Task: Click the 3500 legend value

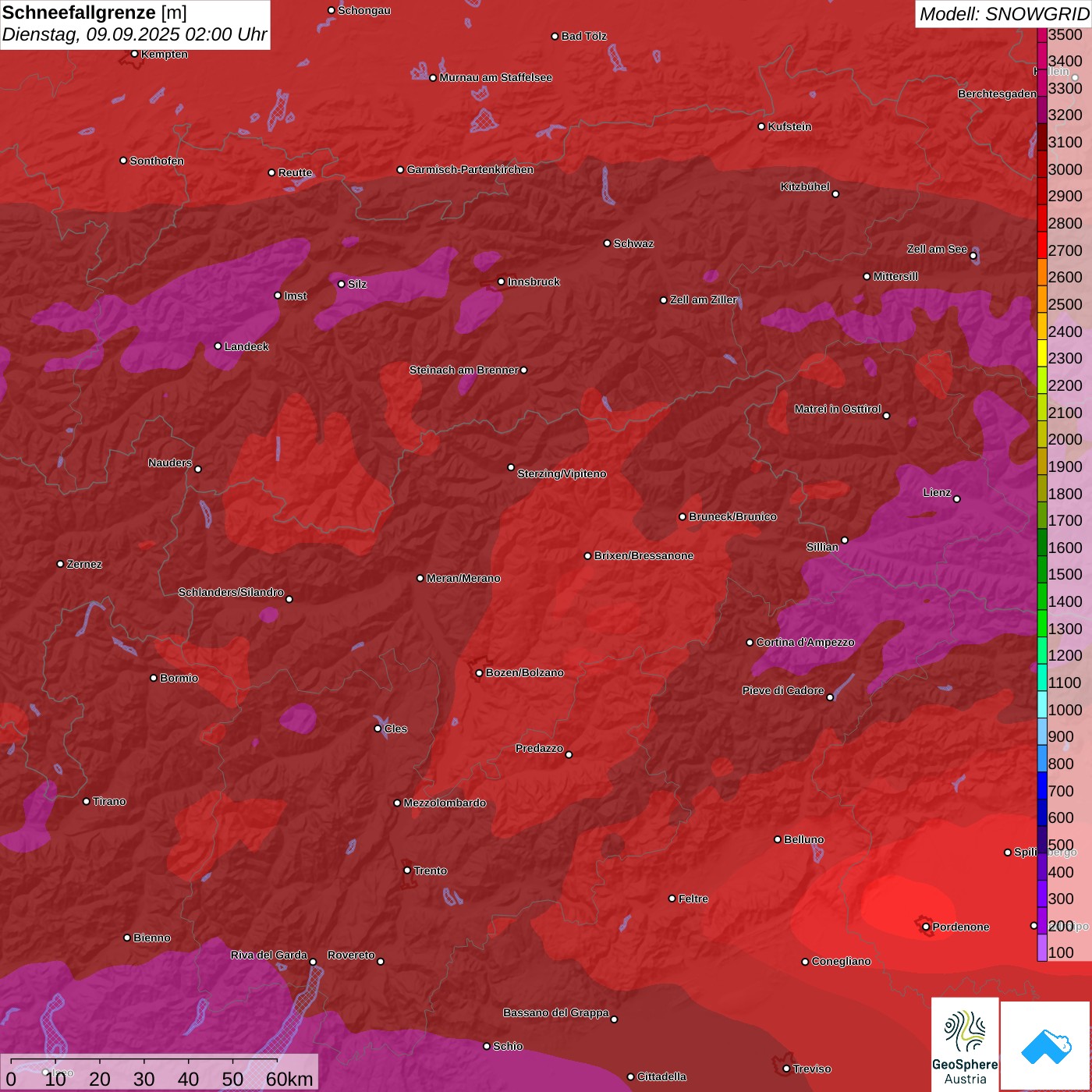Action: click(x=1065, y=34)
